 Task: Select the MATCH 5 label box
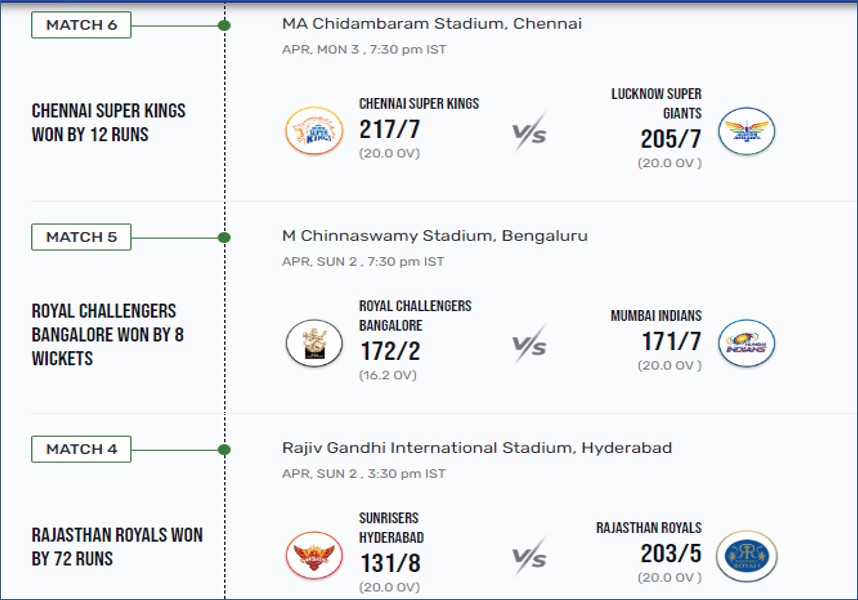81,237
